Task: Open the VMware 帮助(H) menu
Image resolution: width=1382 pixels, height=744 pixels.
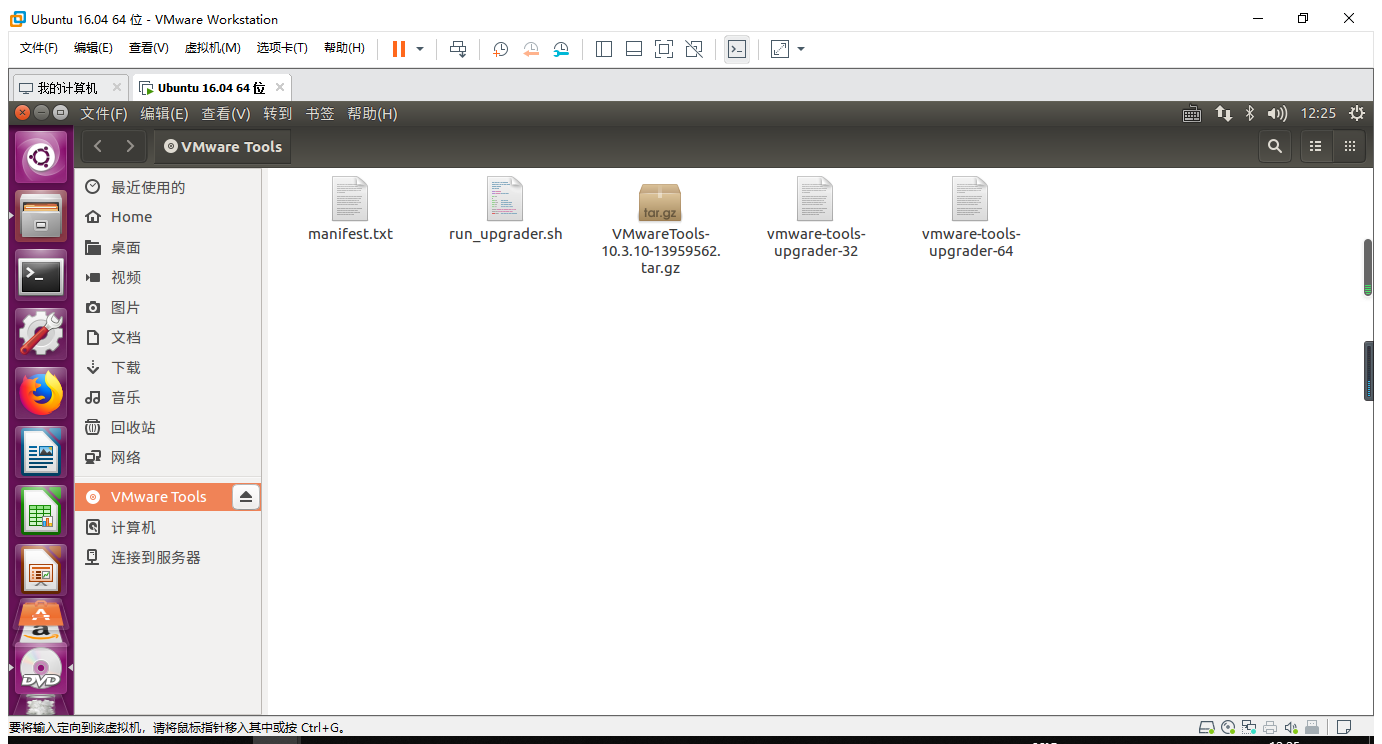Action: (x=345, y=48)
